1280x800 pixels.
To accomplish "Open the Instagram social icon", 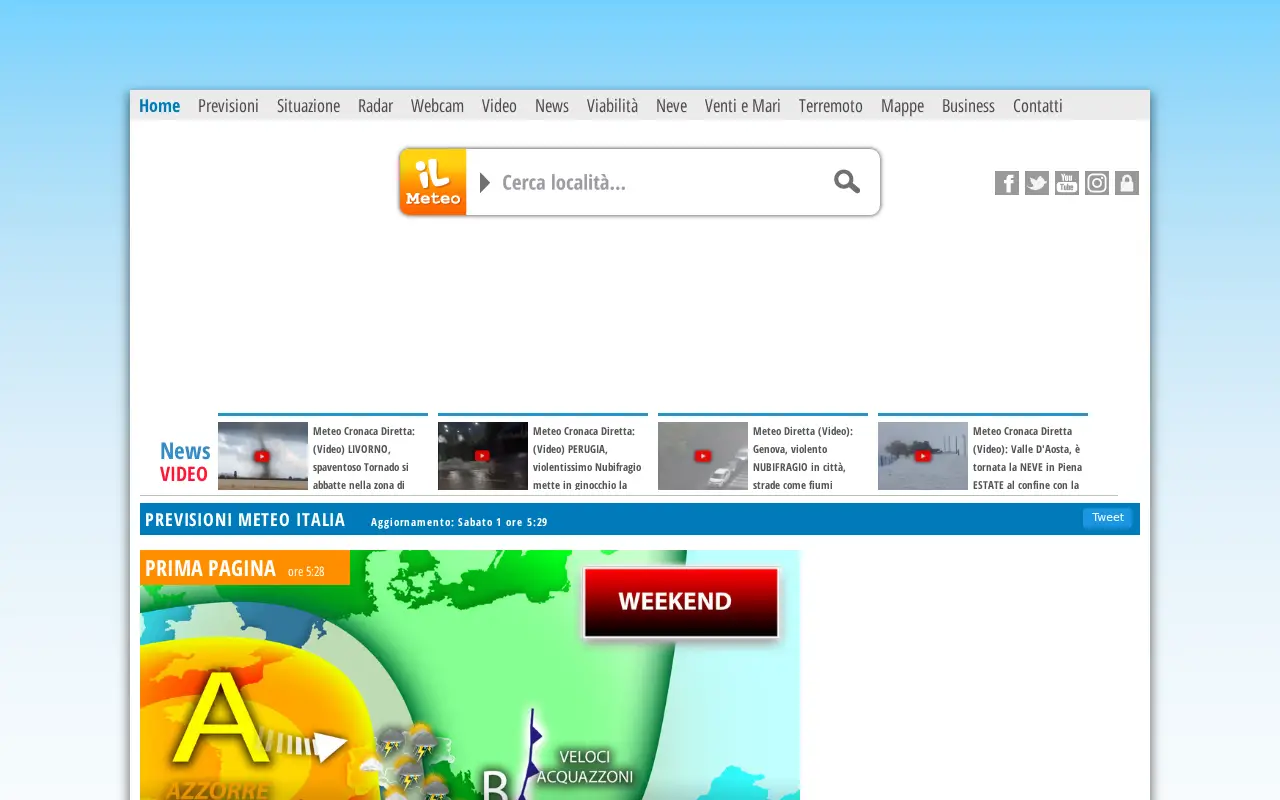I will pyautogui.click(x=1097, y=183).
